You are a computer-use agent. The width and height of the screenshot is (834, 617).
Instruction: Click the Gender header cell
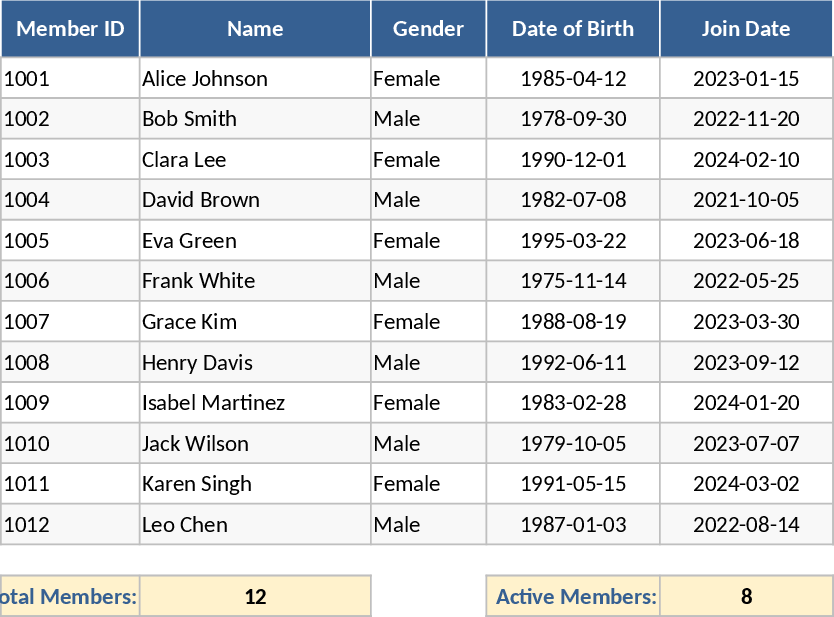tap(428, 29)
